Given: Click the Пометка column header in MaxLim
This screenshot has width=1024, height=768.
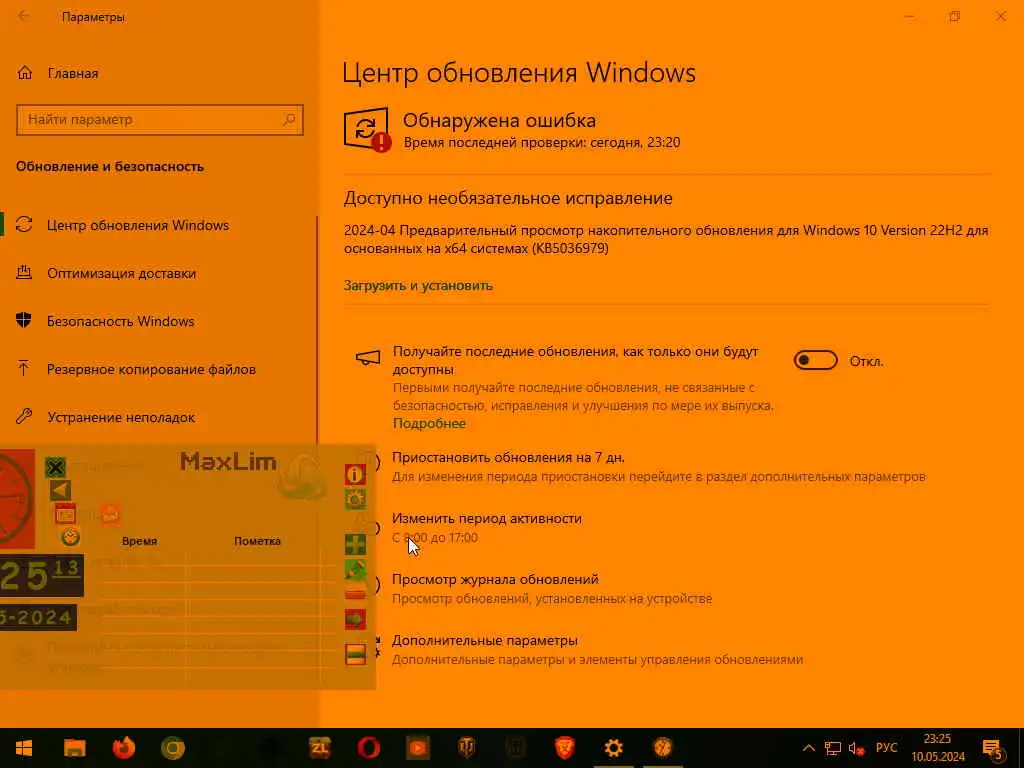Looking at the screenshot, I should [x=257, y=541].
